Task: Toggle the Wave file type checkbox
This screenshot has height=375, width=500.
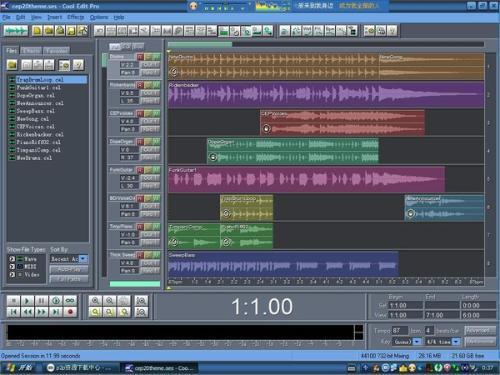Action: [x=12, y=259]
